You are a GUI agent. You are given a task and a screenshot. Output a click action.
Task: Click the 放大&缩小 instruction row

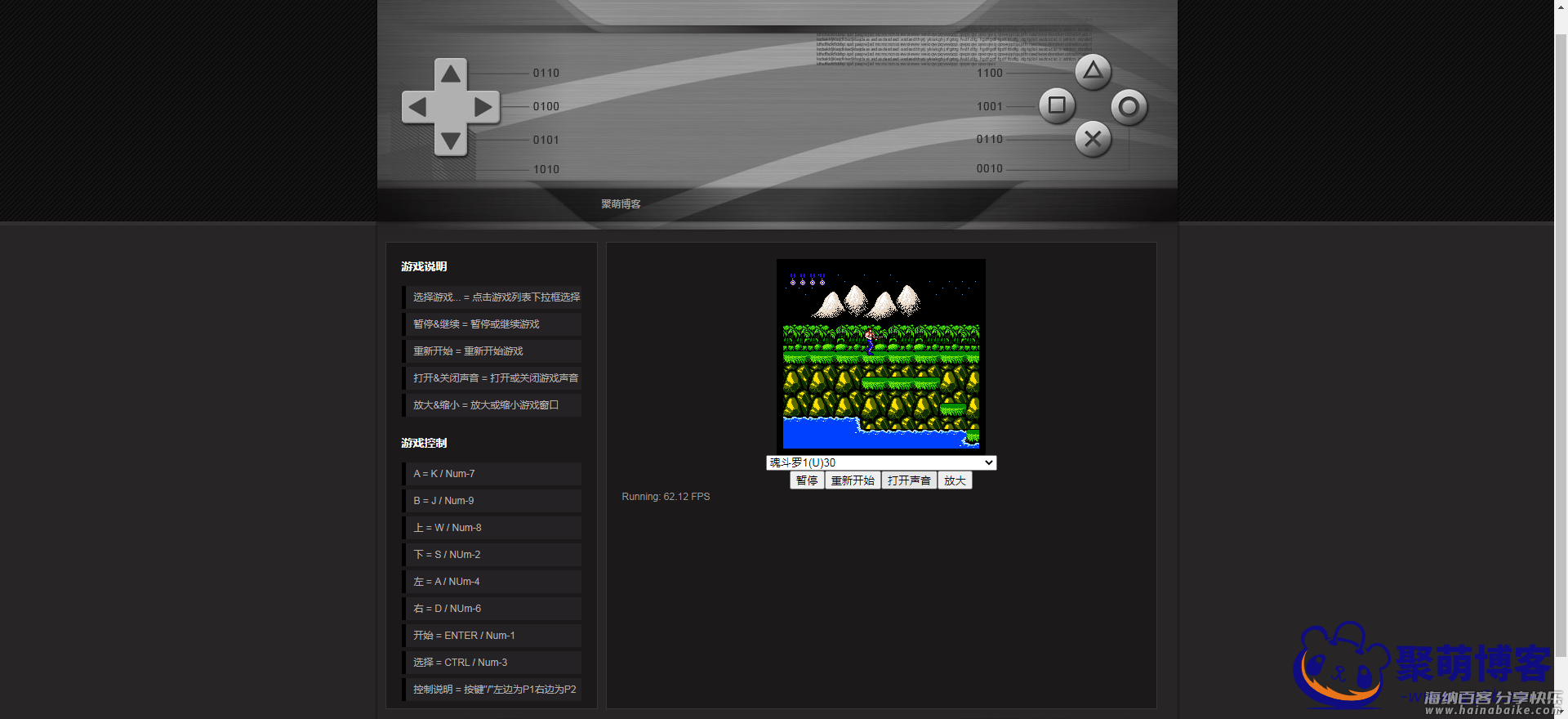pos(492,405)
